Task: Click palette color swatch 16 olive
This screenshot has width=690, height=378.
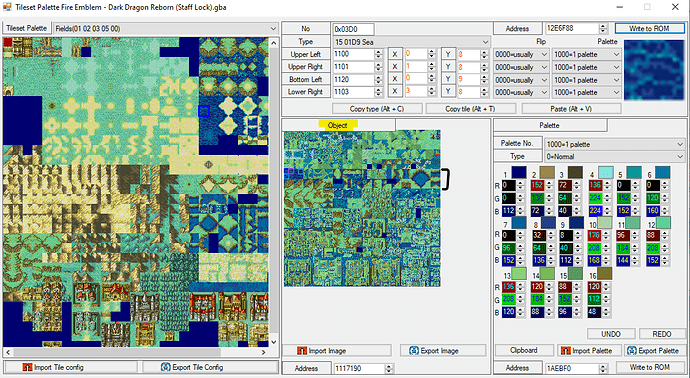Action: pyautogui.click(x=604, y=273)
